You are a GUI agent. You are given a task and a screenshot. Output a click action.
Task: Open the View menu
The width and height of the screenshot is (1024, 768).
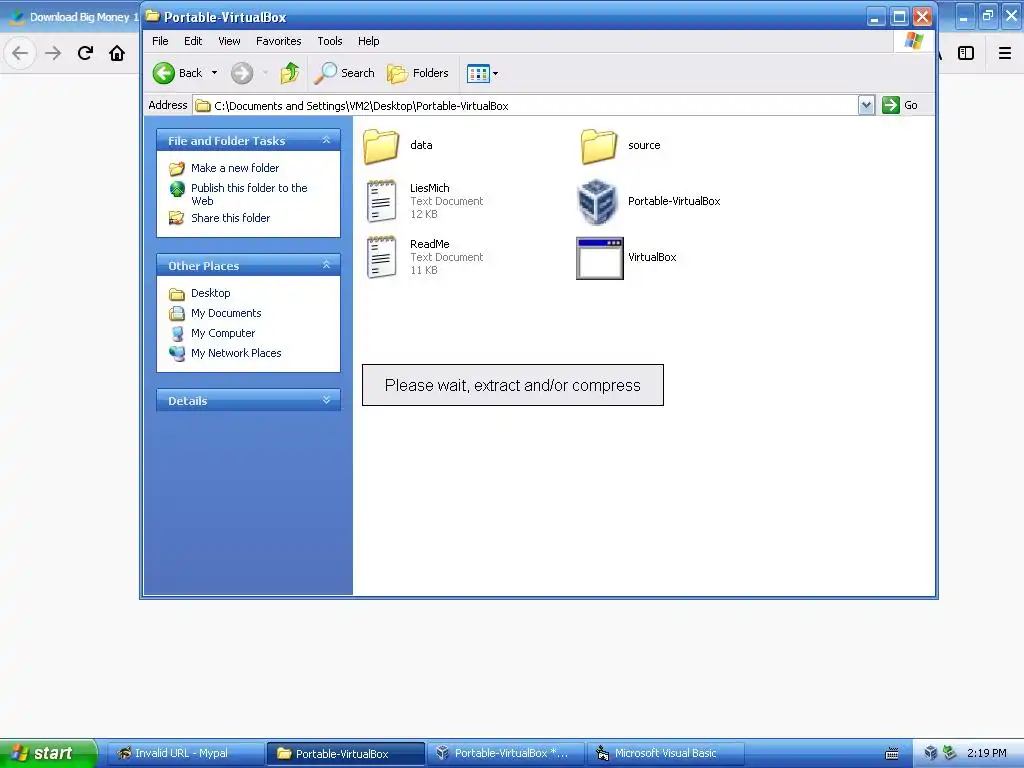tap(229, 41)
